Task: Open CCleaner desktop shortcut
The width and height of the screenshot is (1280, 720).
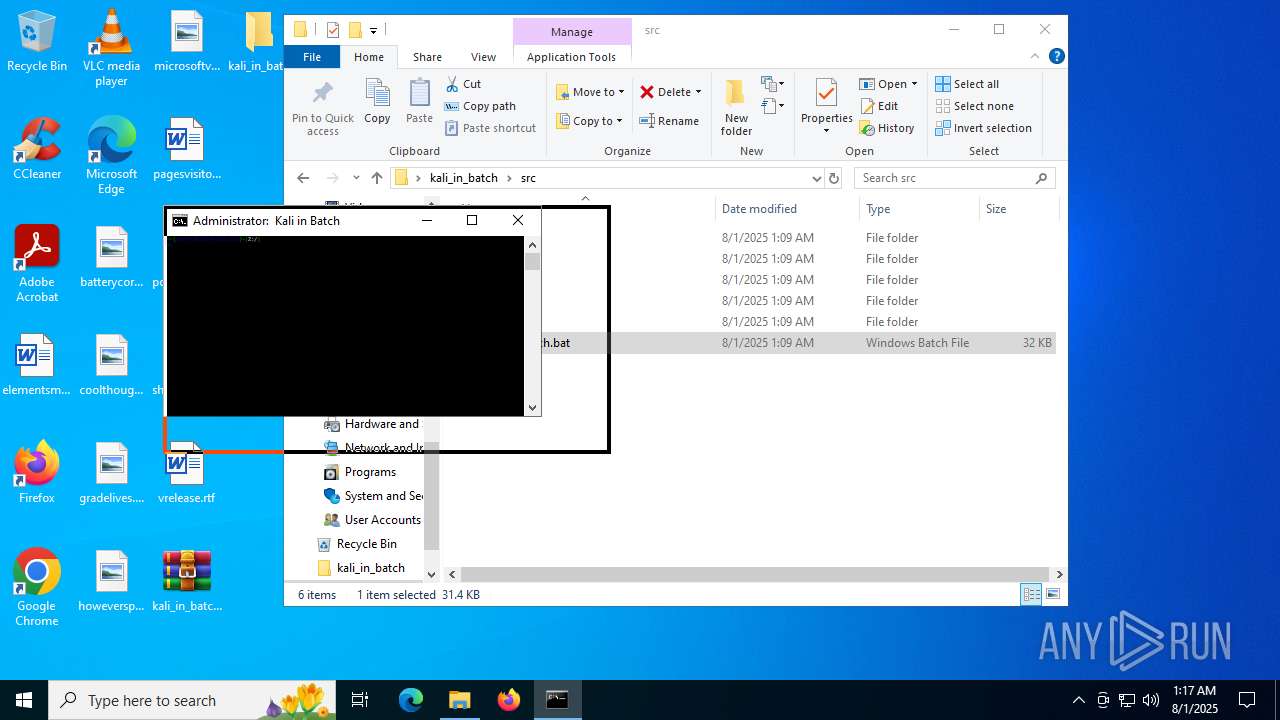Action: pyautogui.click(x=37, y=148)
